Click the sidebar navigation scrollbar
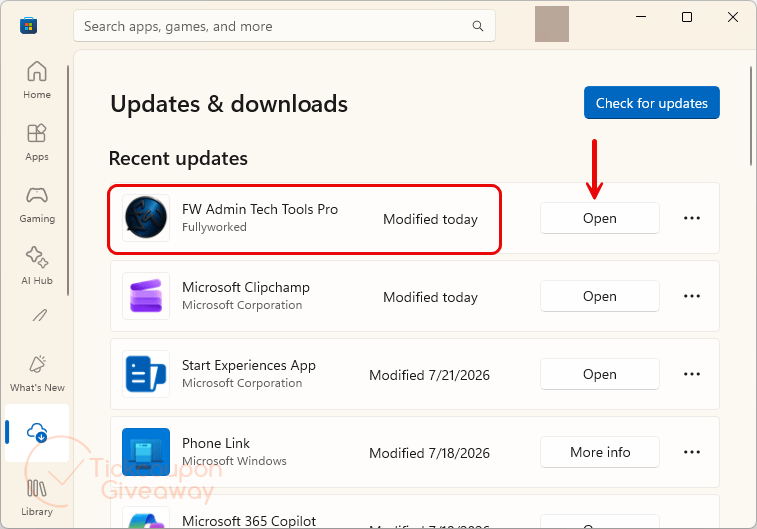The image size is (757, 529). click(x=68, y=181)
